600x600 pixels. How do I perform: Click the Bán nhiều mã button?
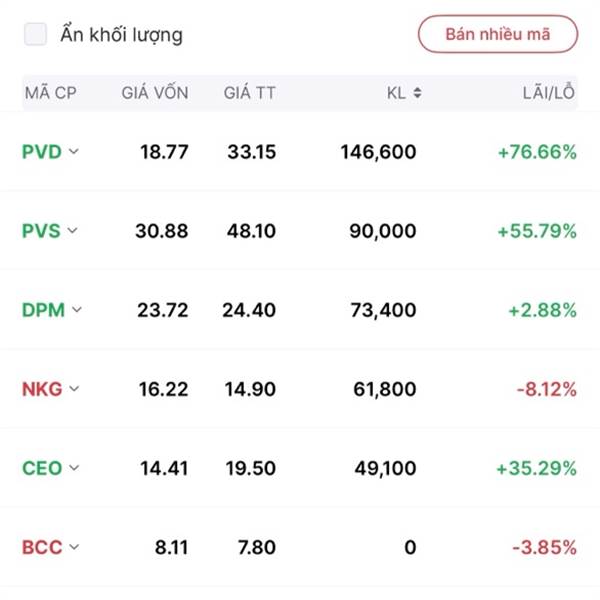[x=497, y=34]
